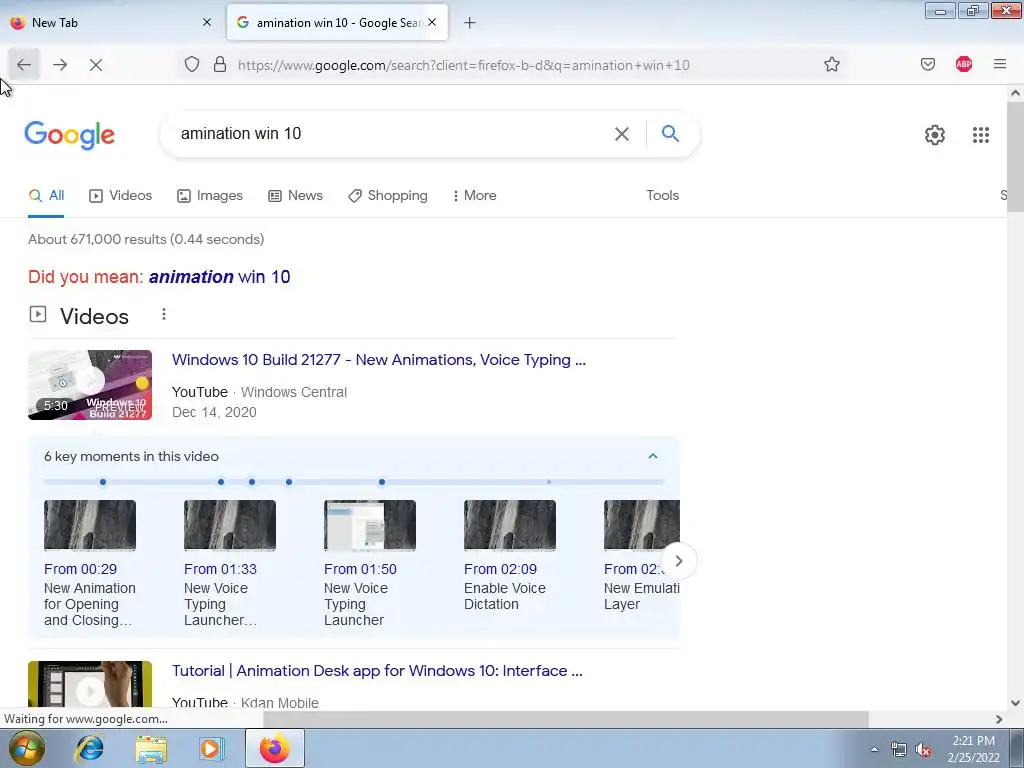Click the muted volume tray icon

(923, 750)
